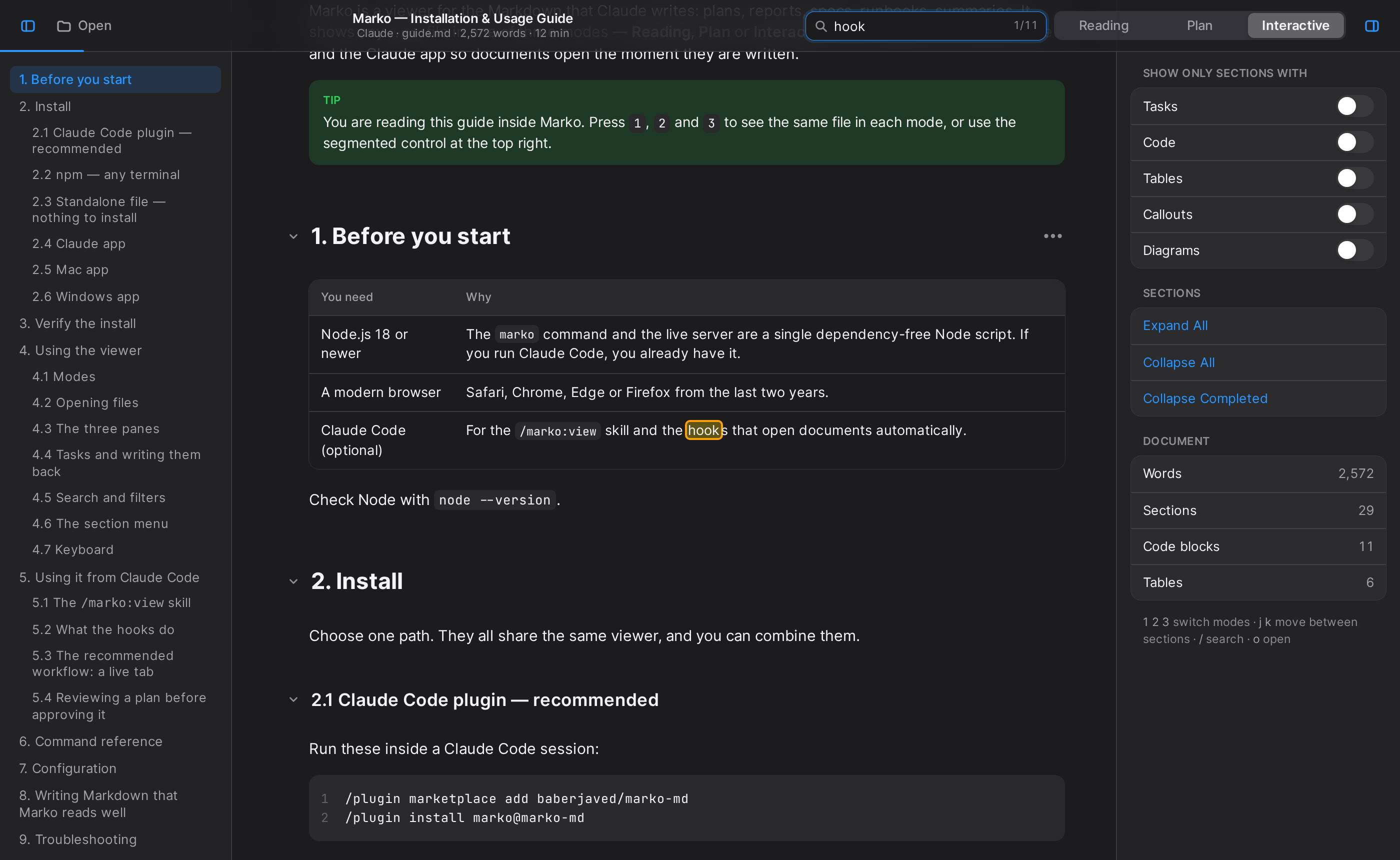Click the 'A modern browser' table cell
Screen dimensions: 1400x860
coord(381,392)
